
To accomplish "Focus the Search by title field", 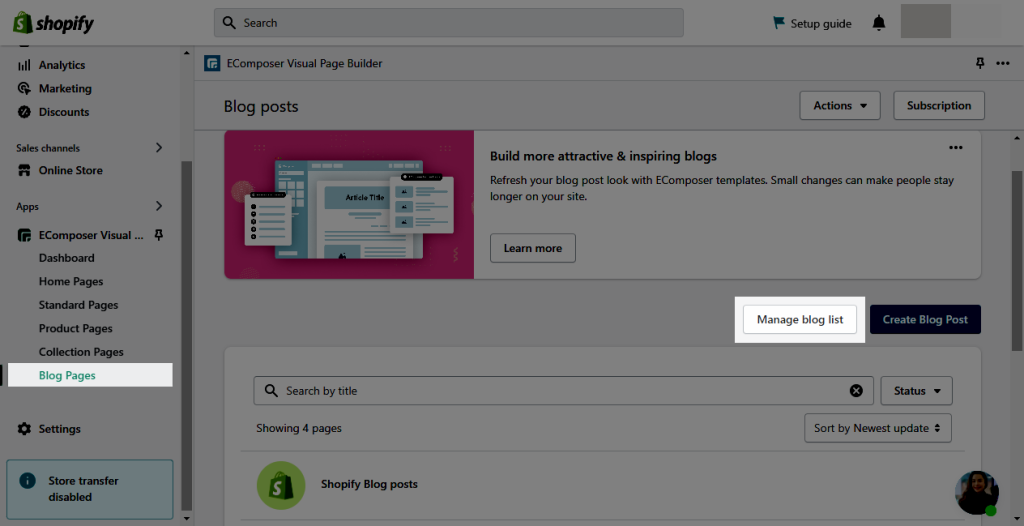I will (562, 391).
